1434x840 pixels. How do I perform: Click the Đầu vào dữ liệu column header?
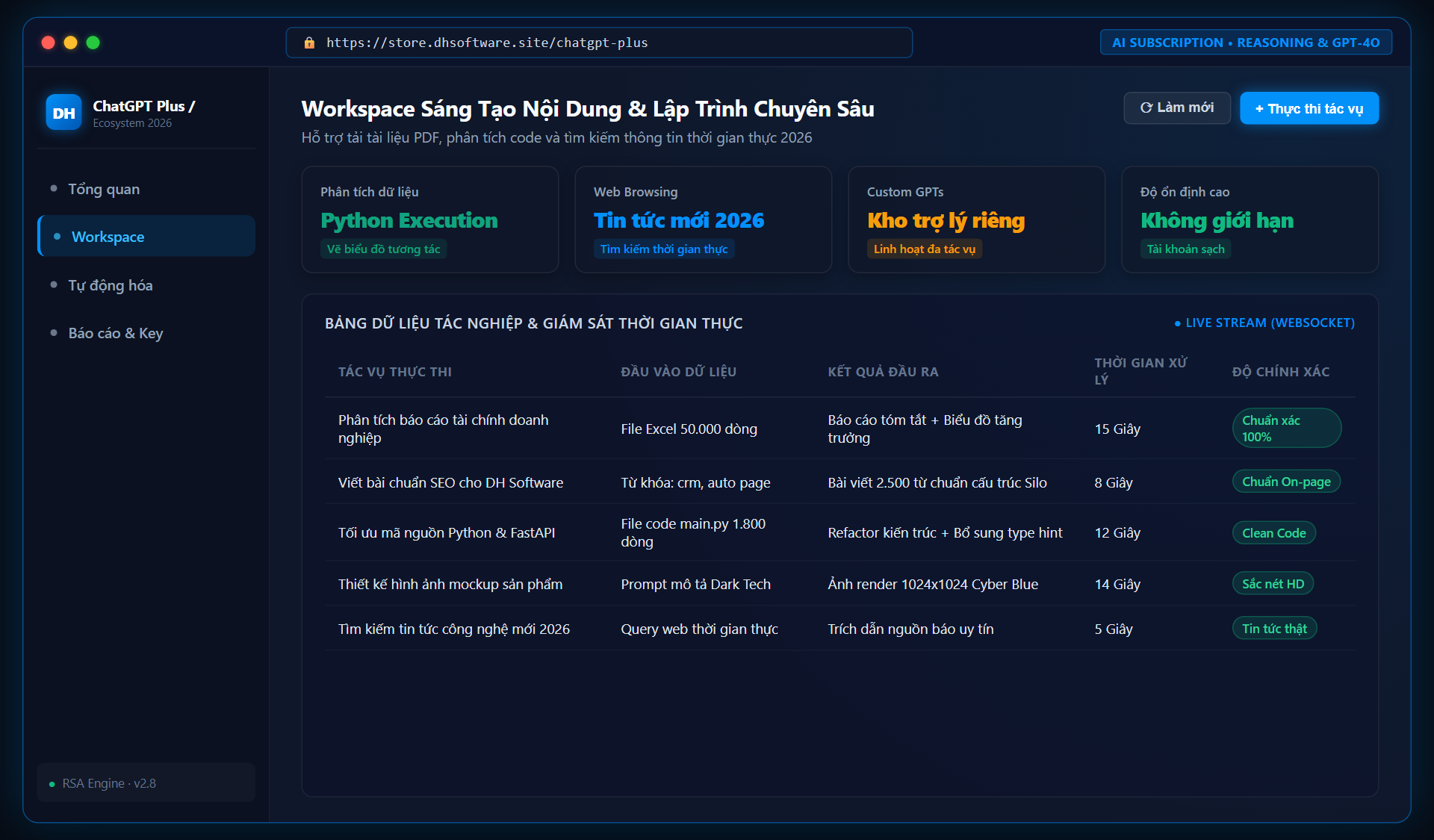[679, 372]
